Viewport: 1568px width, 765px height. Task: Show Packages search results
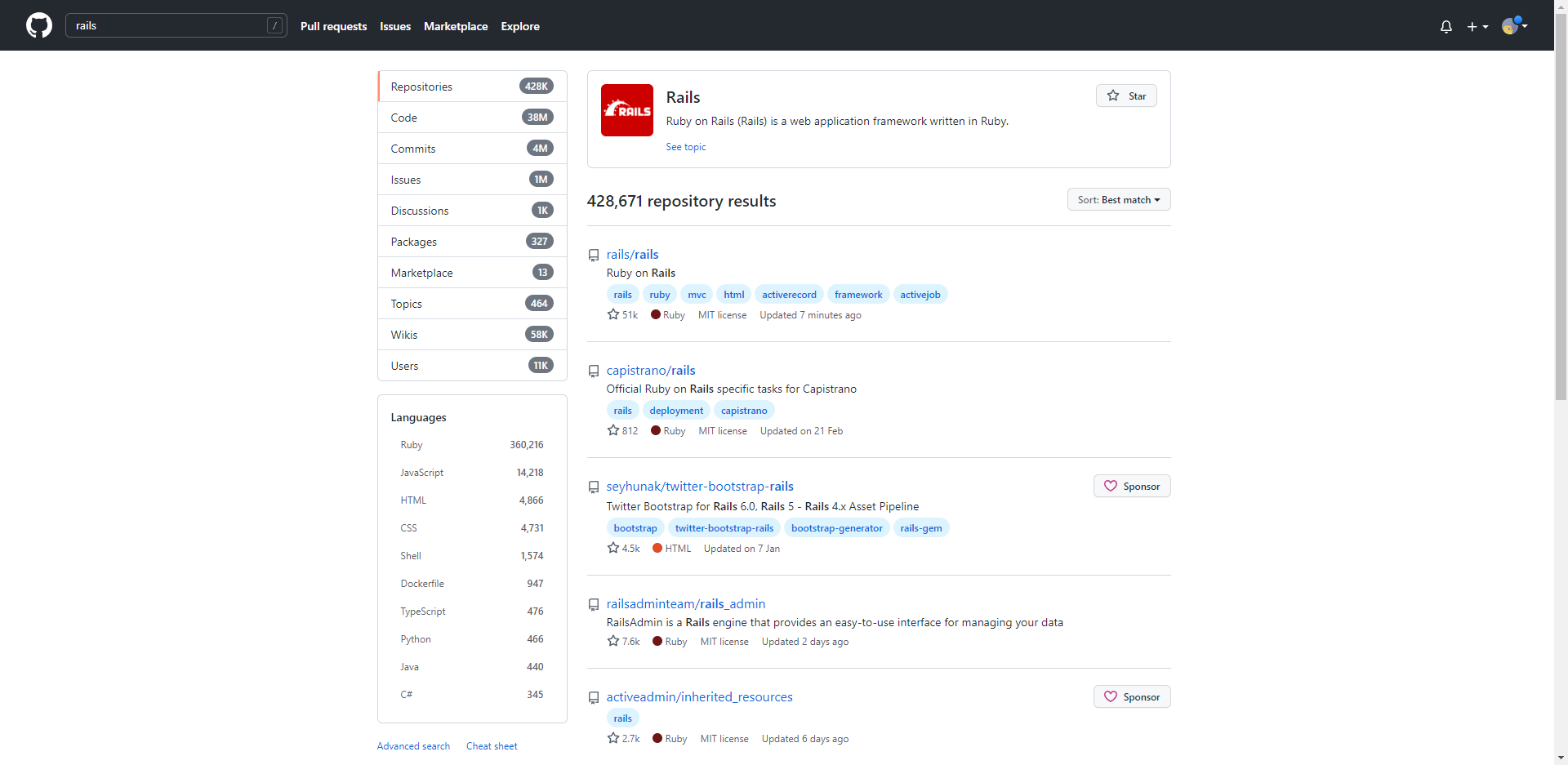click(472, 242)
